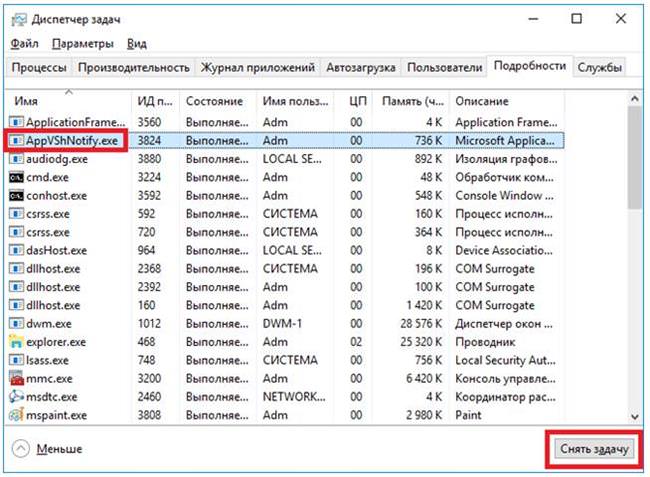Click the explorer.exe folder icon
This screenshot has height=477, width=650.
coord(16,342)
